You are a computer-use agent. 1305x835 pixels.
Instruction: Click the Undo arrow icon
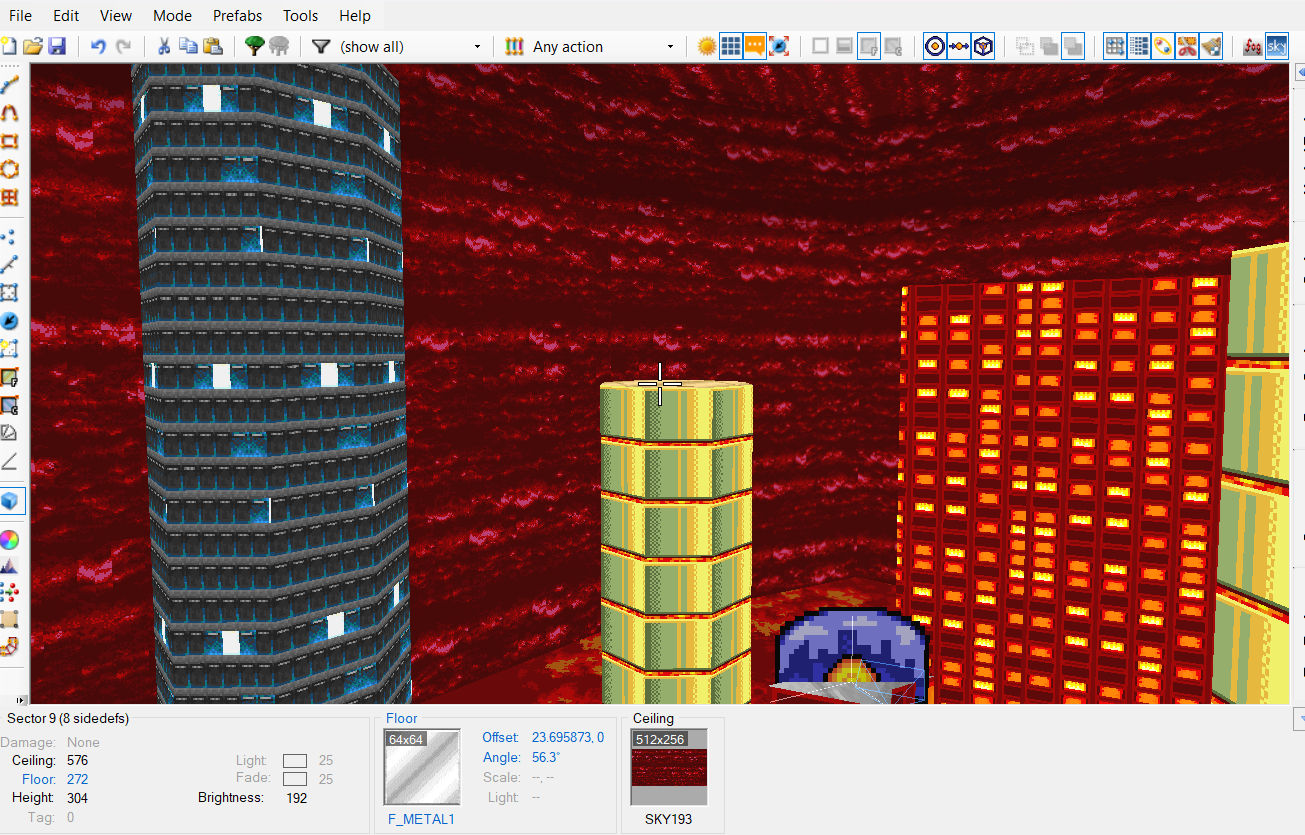coord(98,46)
